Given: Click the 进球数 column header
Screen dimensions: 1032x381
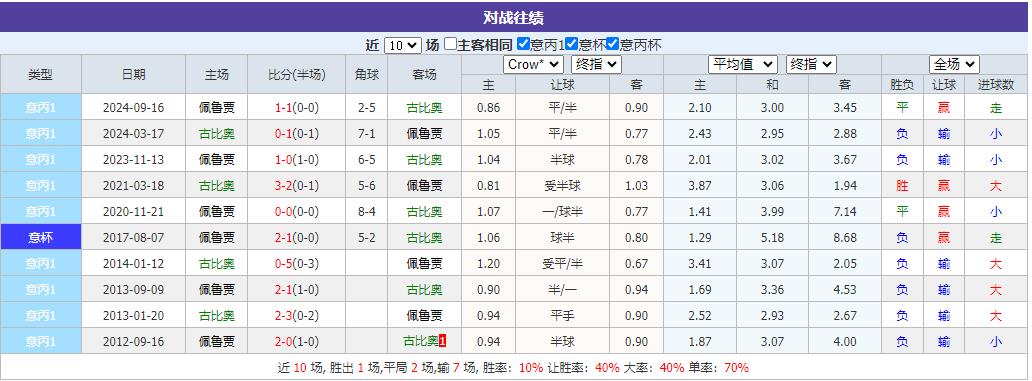Looking at the screenshot, I should 996,84.
